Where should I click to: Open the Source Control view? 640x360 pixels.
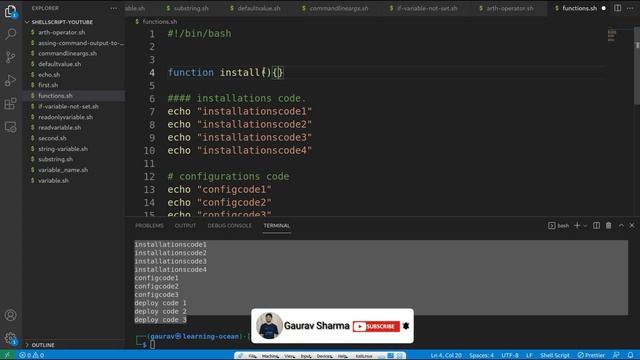[x=11, y=57]
